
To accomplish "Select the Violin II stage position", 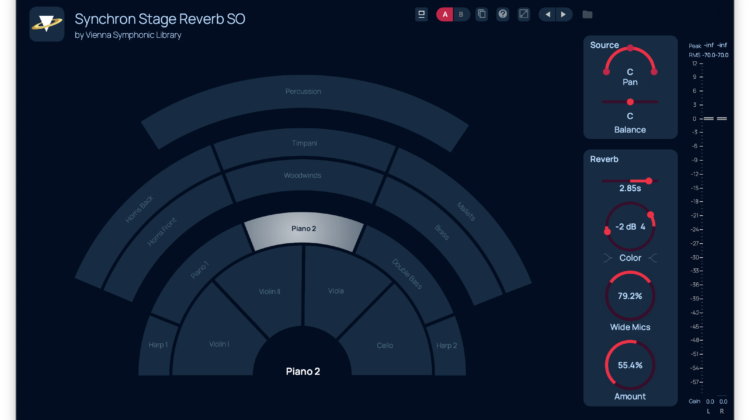I will pyautogui.click(x=269, y=291).
